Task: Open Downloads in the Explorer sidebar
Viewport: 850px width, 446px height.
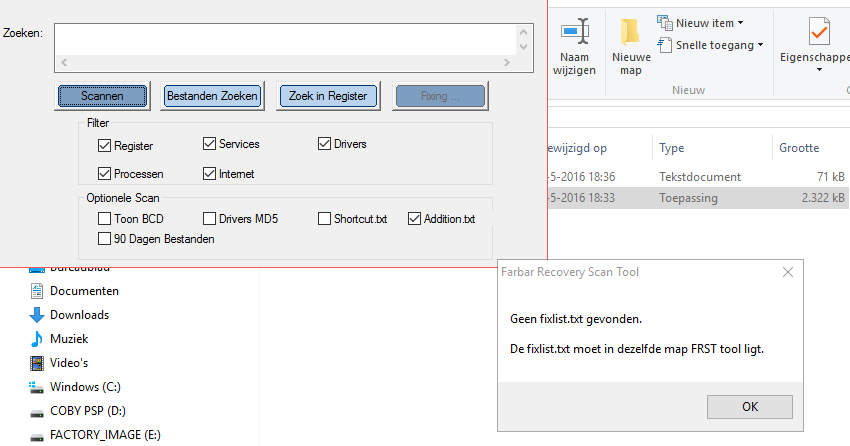Action: (x=79, y=315)
